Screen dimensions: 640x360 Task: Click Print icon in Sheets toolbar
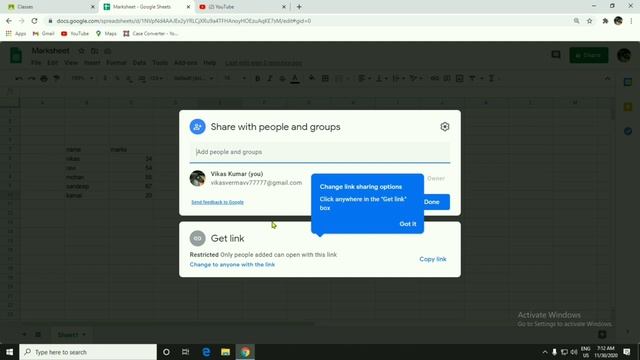pyautogui.click(x=44, y=78)
